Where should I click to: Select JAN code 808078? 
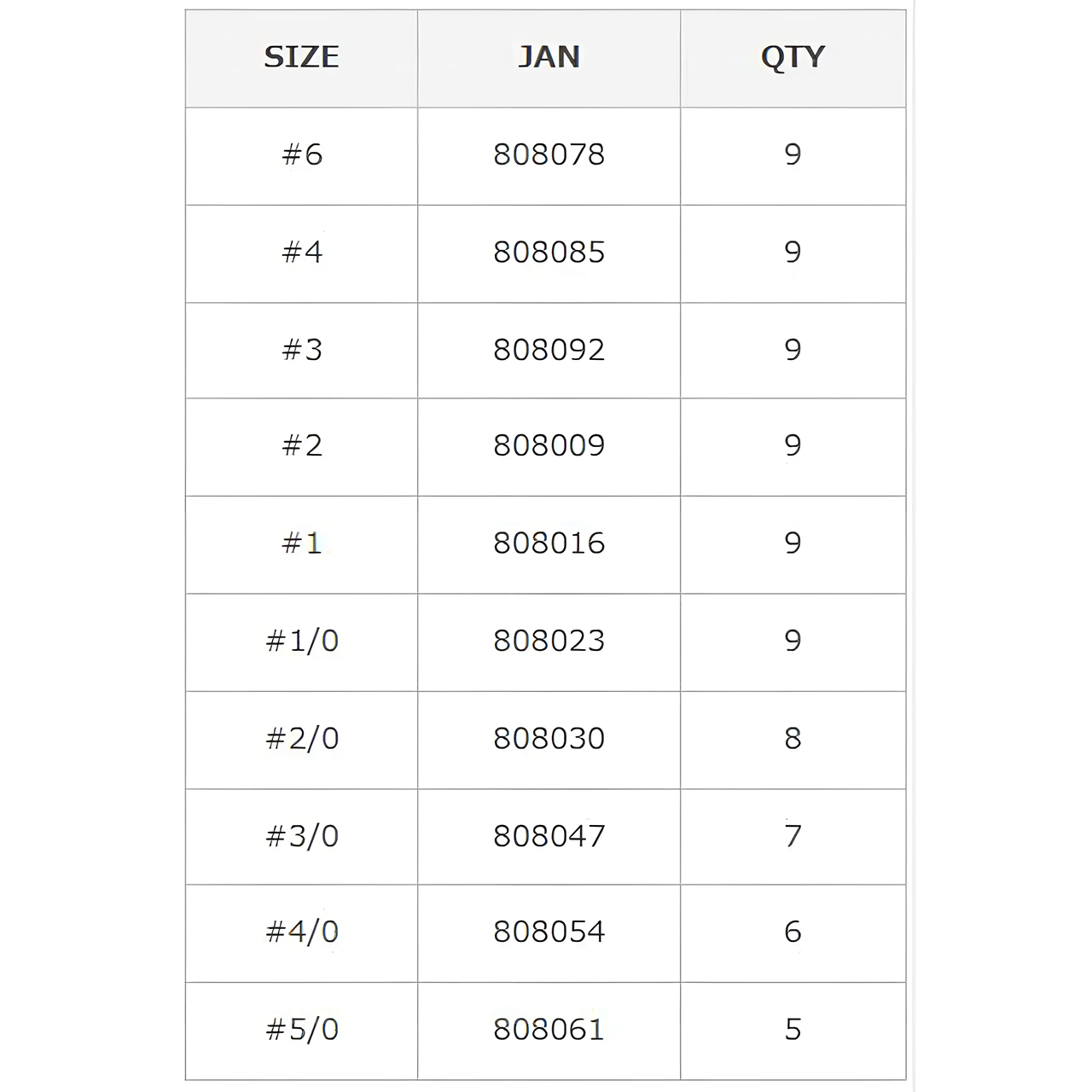[x=549, y=155]
